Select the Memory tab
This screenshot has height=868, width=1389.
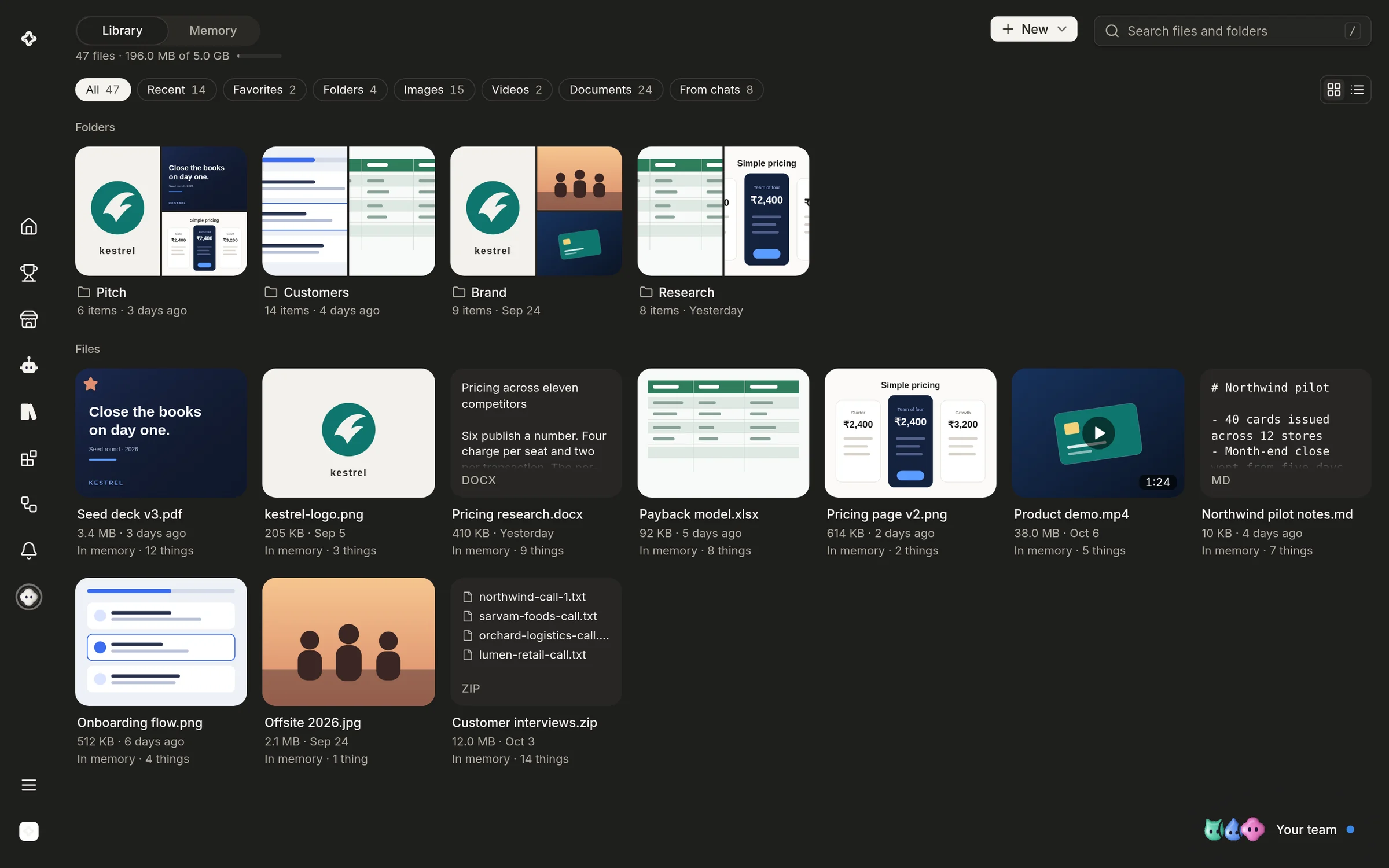(x=213, y=31)
